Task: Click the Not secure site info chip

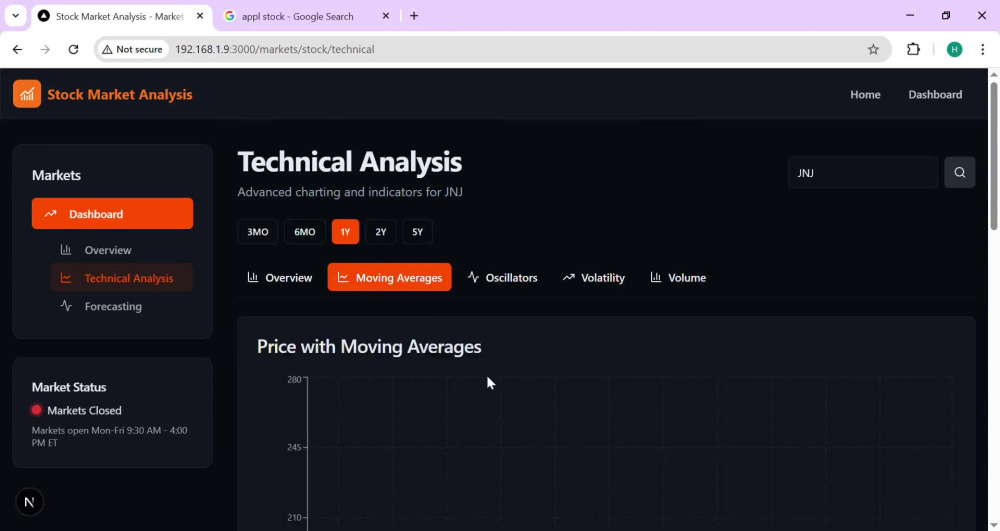Action: pyautogui.click(x=133, y=49)
